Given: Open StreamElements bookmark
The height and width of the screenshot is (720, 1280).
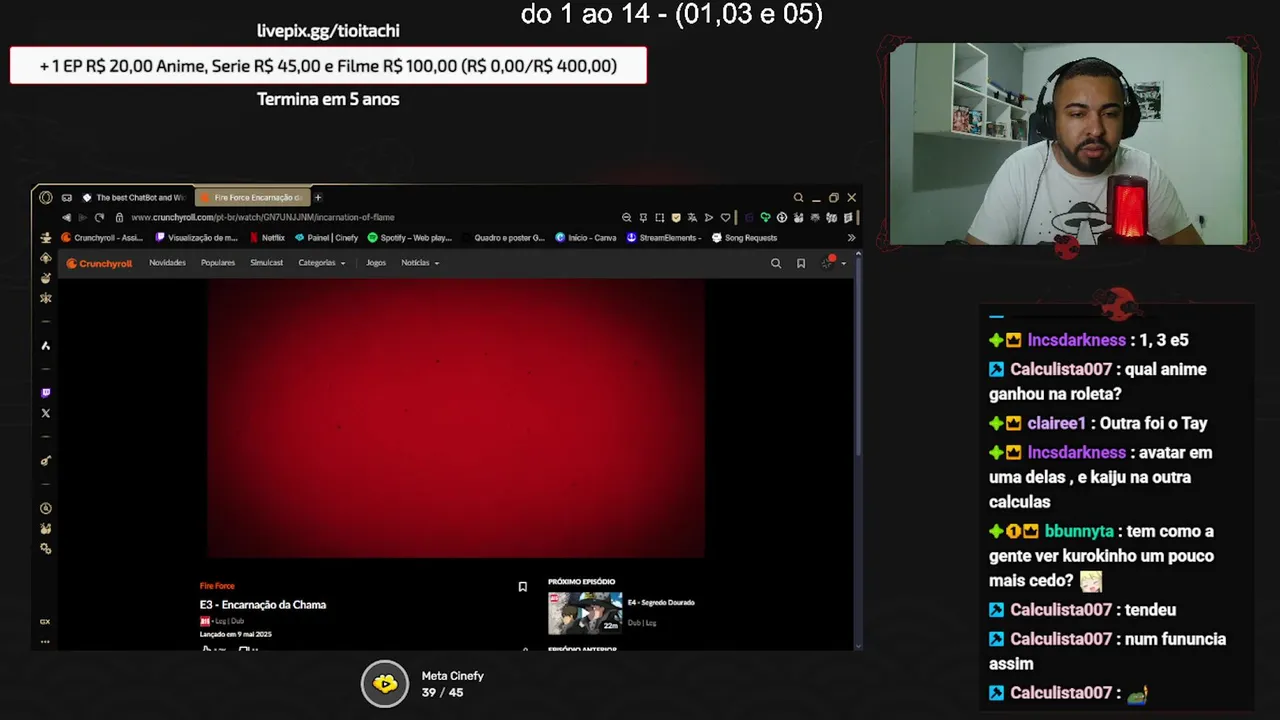Looking at the screenshot, I should coord(665,238).
